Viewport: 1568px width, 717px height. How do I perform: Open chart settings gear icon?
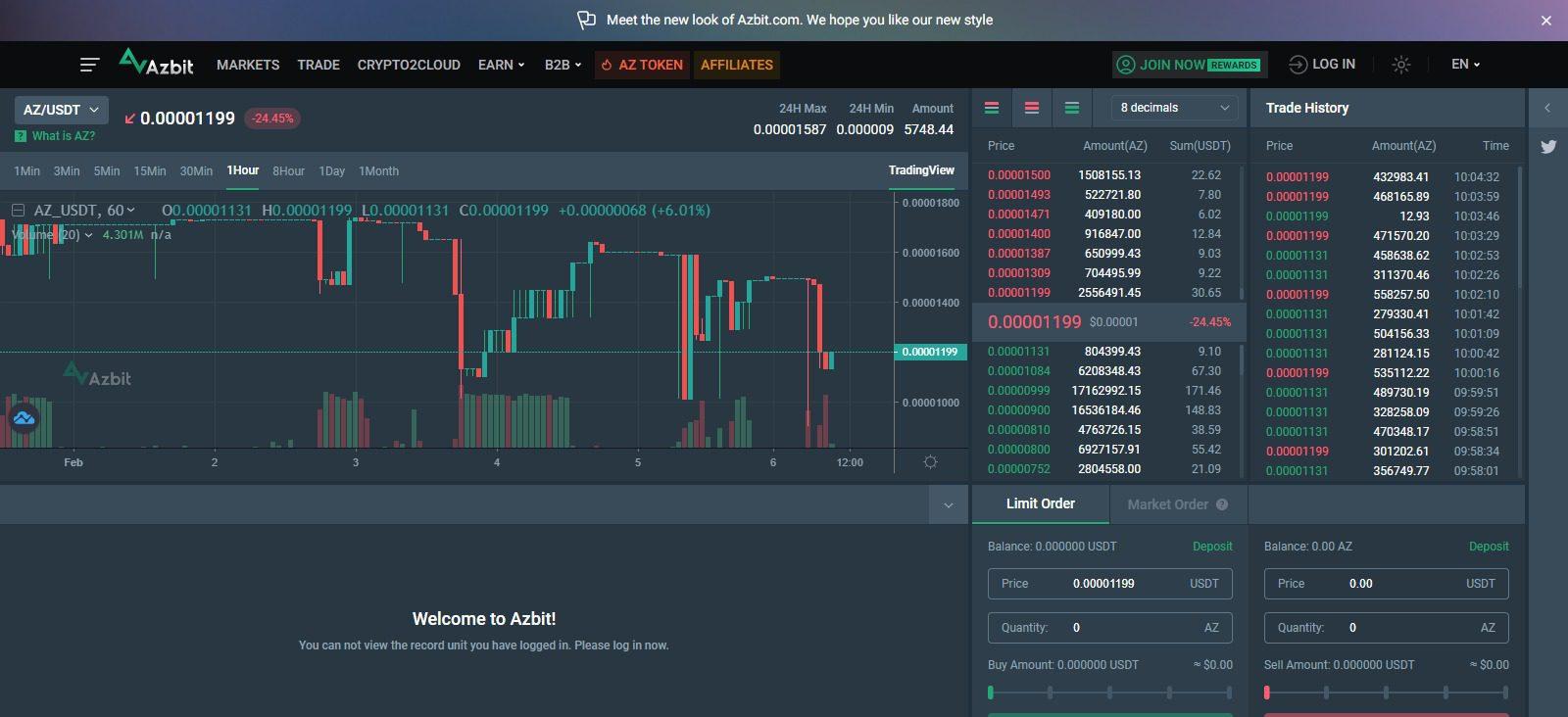click(930, 462)
